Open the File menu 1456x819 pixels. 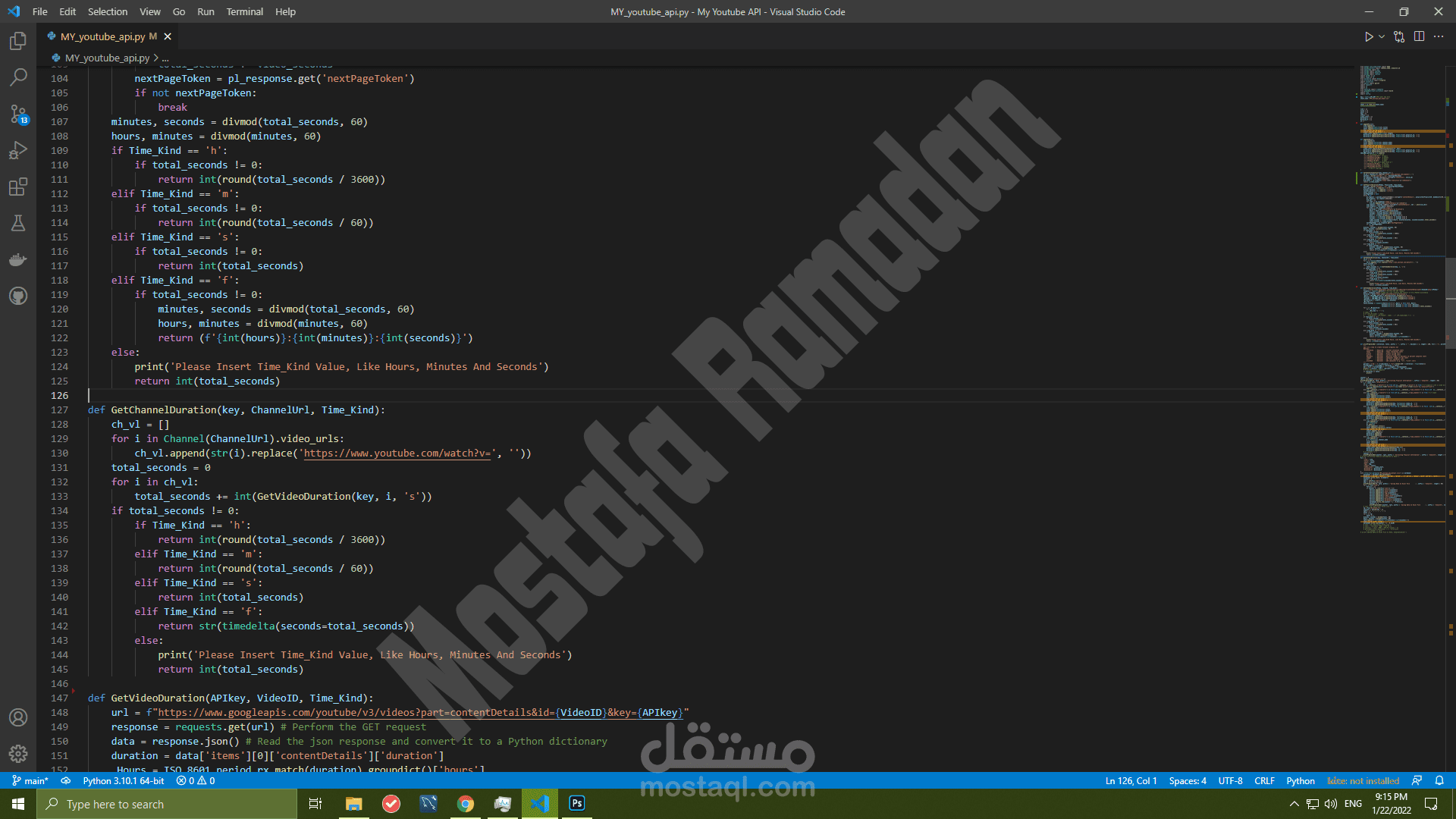(x=40, y=11)
